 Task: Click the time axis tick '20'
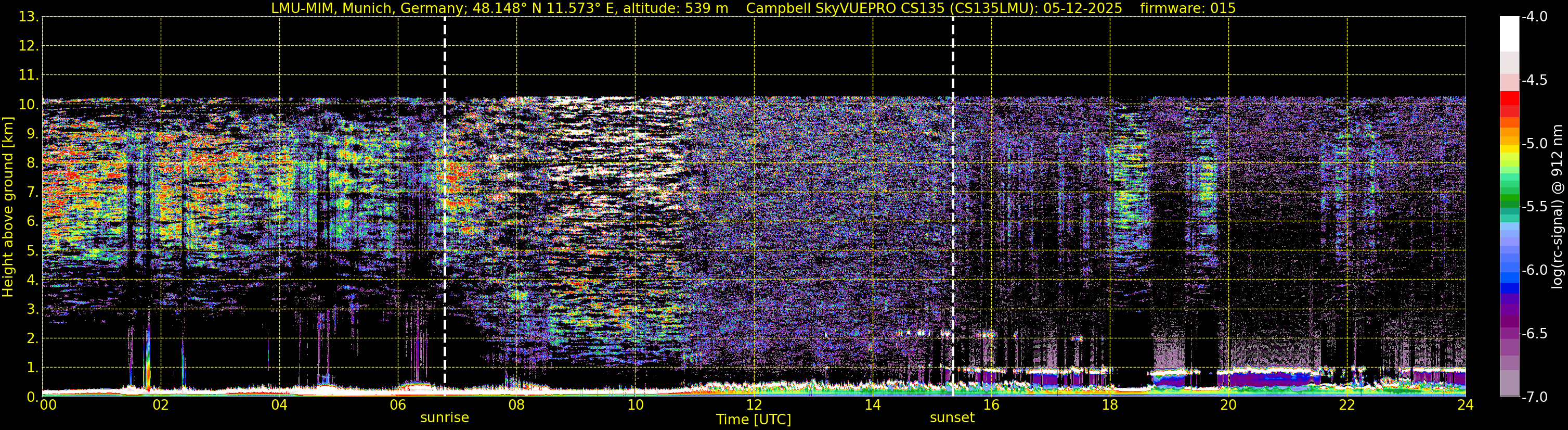coord(1228,405)
